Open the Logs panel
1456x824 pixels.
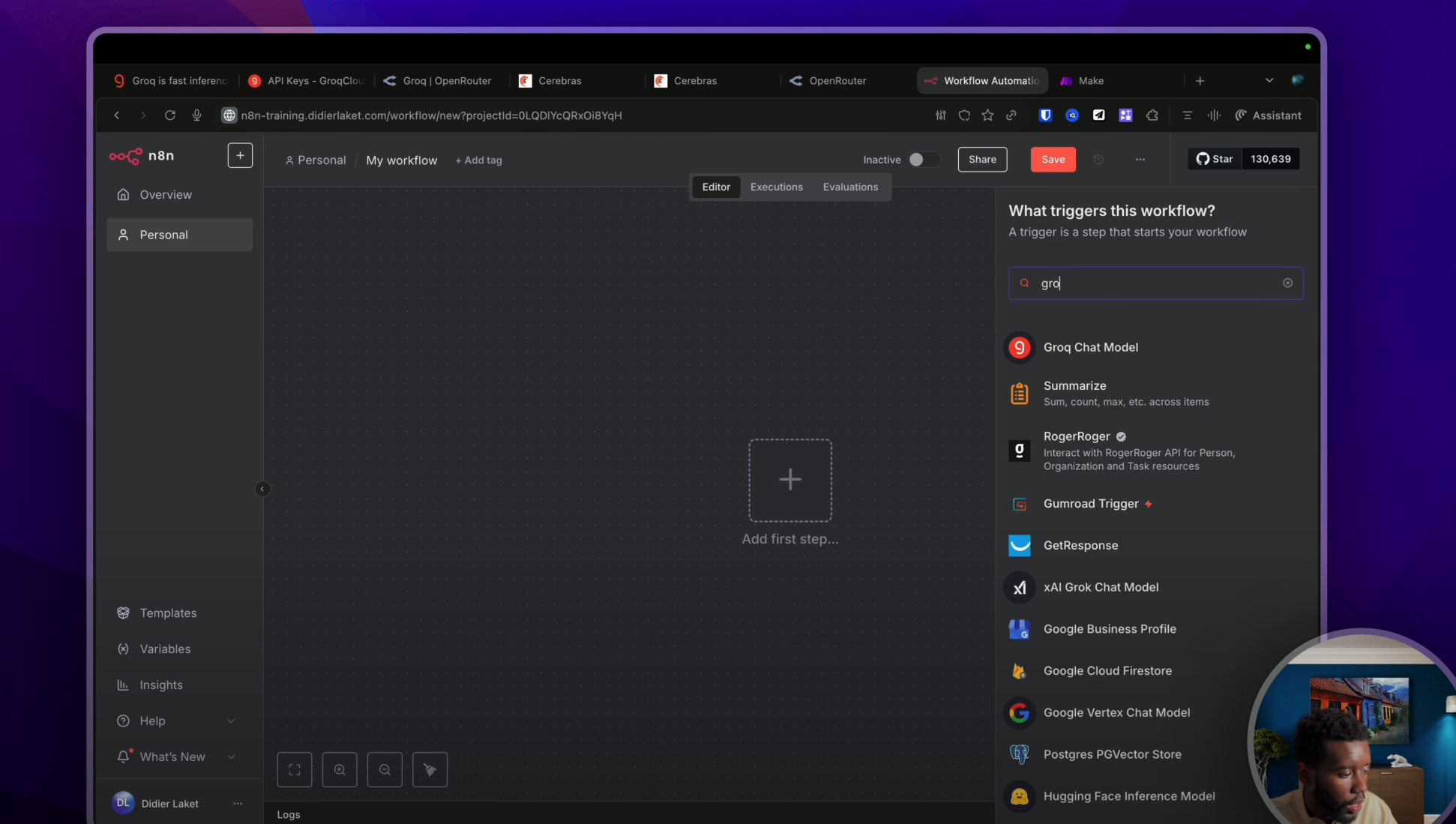tap(289, 815)
